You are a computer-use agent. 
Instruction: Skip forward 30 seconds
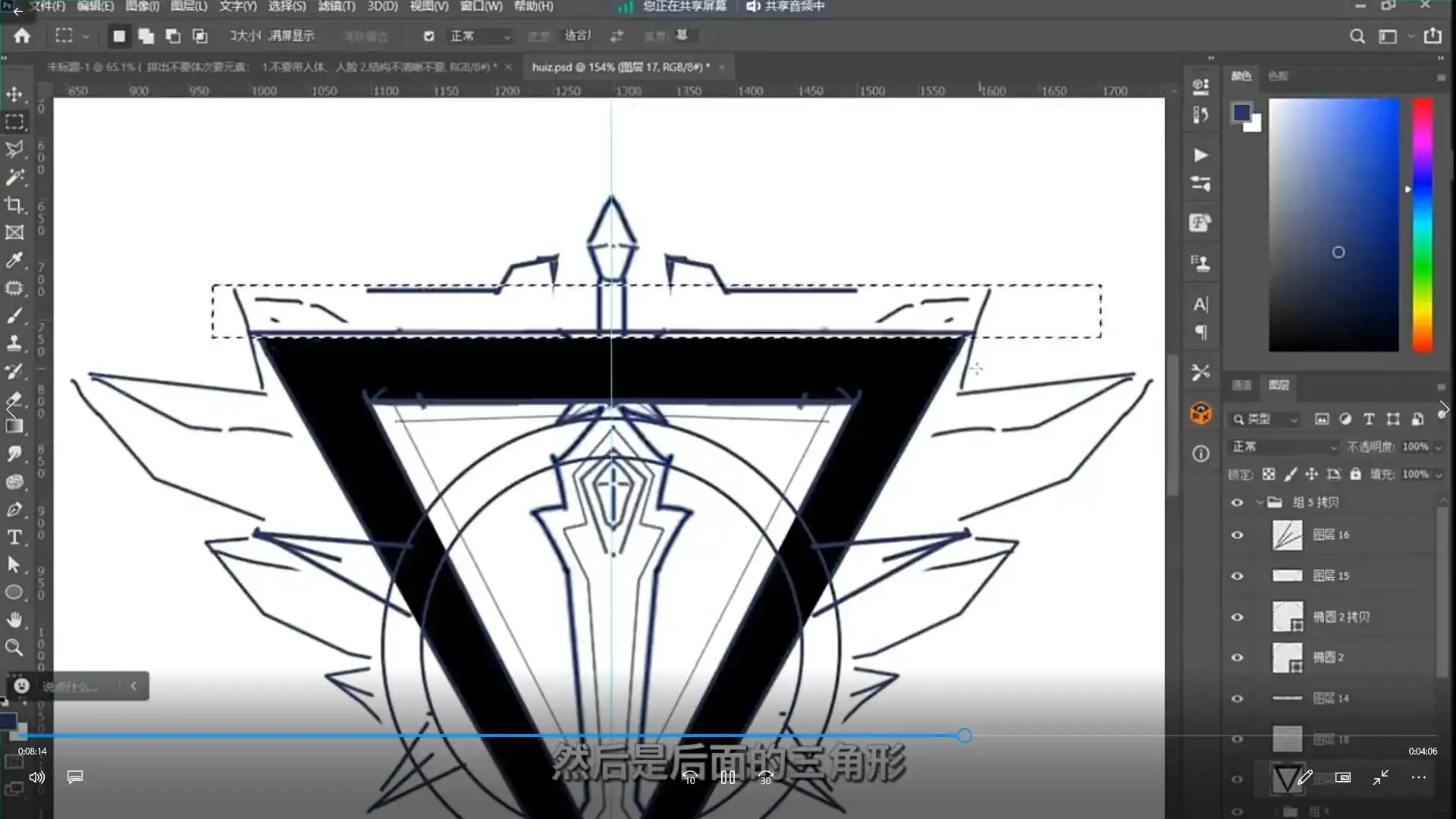[766, 777]
